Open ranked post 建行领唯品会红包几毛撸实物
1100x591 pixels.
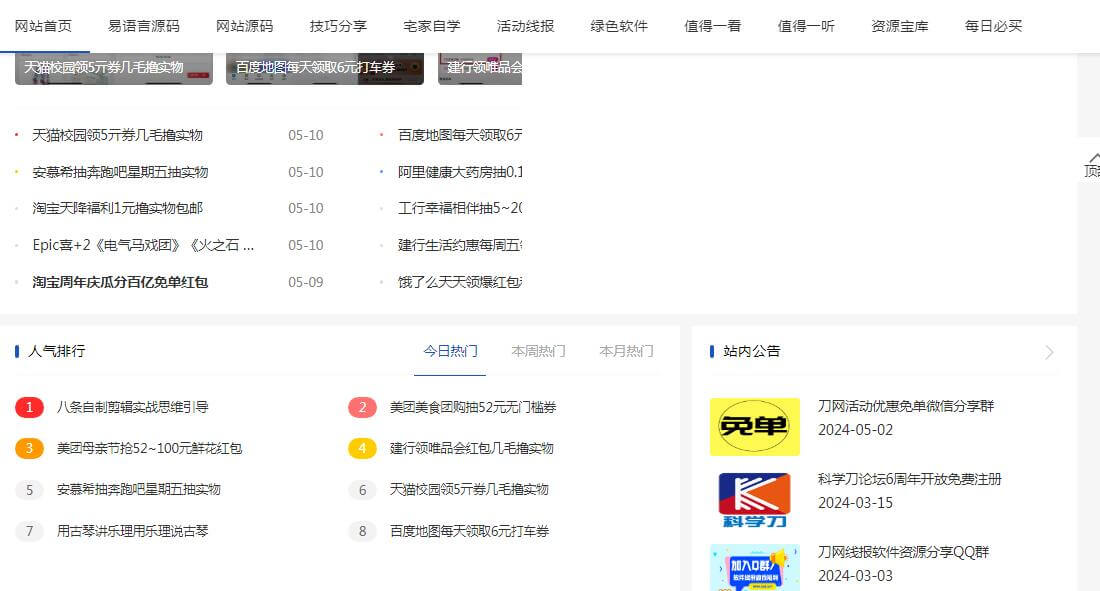[471, 448]
